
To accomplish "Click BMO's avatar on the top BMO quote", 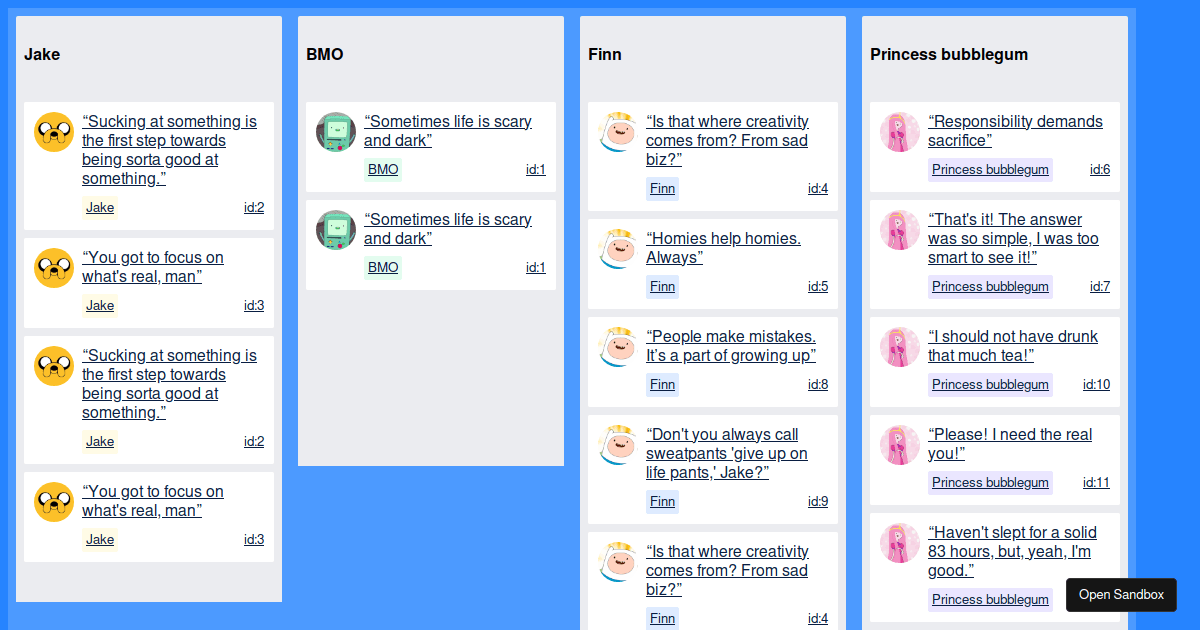I will pyautogui.click(x=335, y=131).
